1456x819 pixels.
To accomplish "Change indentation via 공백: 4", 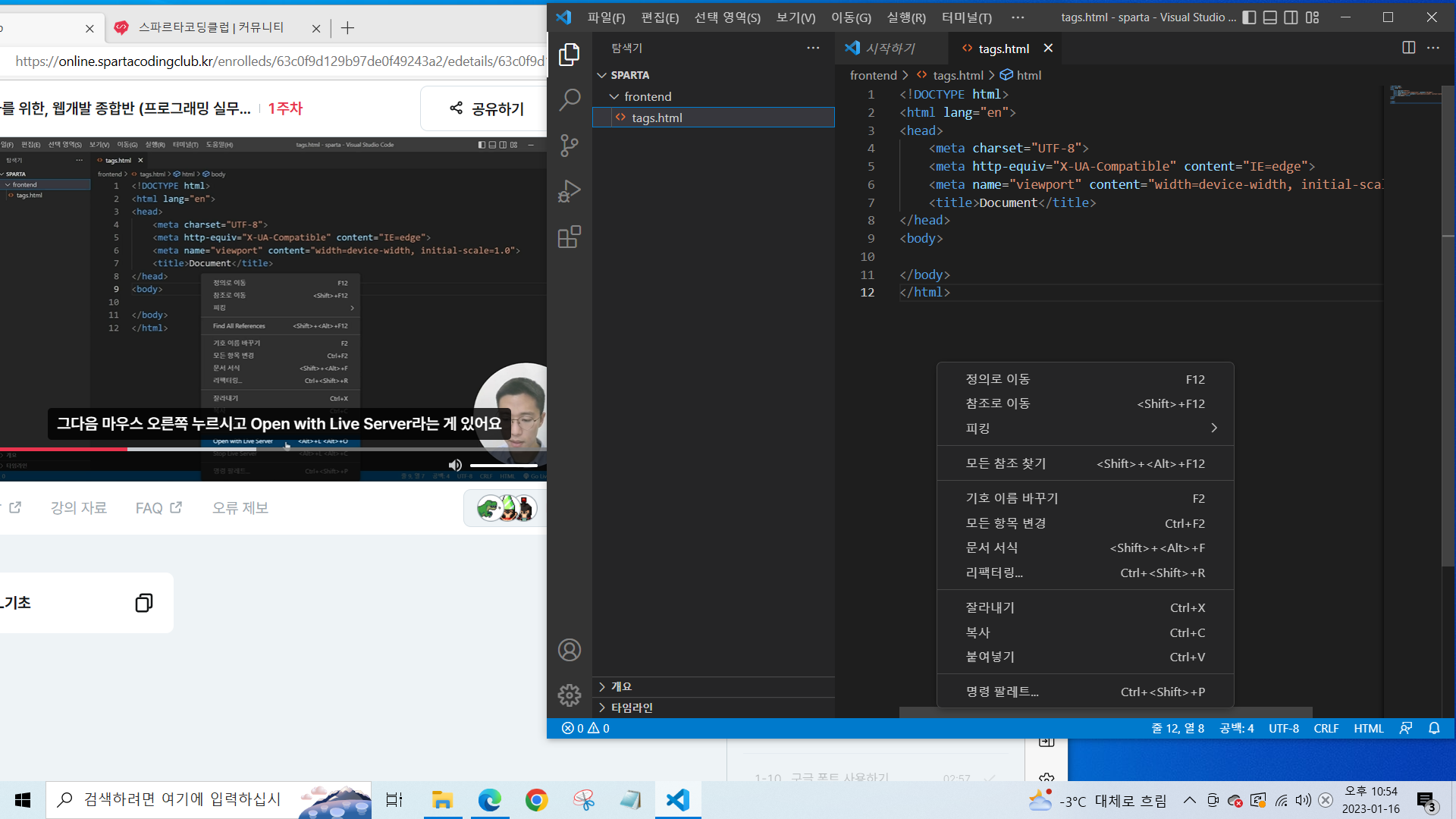I will pyautogui.click(x=1236, y=728).
